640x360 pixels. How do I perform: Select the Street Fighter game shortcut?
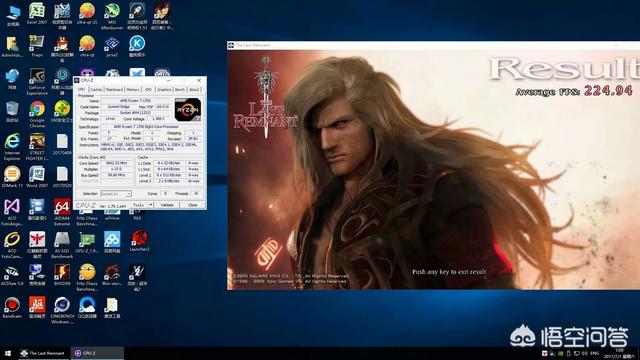[37, 147]
